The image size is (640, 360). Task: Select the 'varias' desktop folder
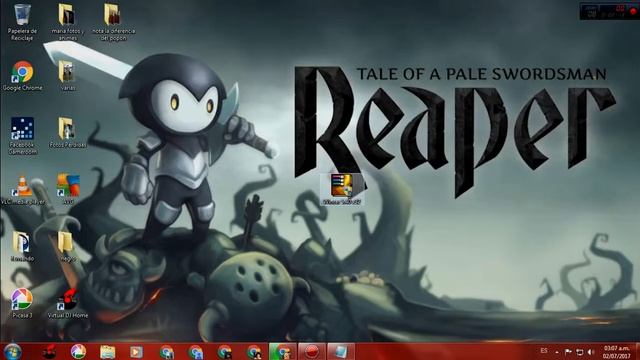click(x=67, y=76)
